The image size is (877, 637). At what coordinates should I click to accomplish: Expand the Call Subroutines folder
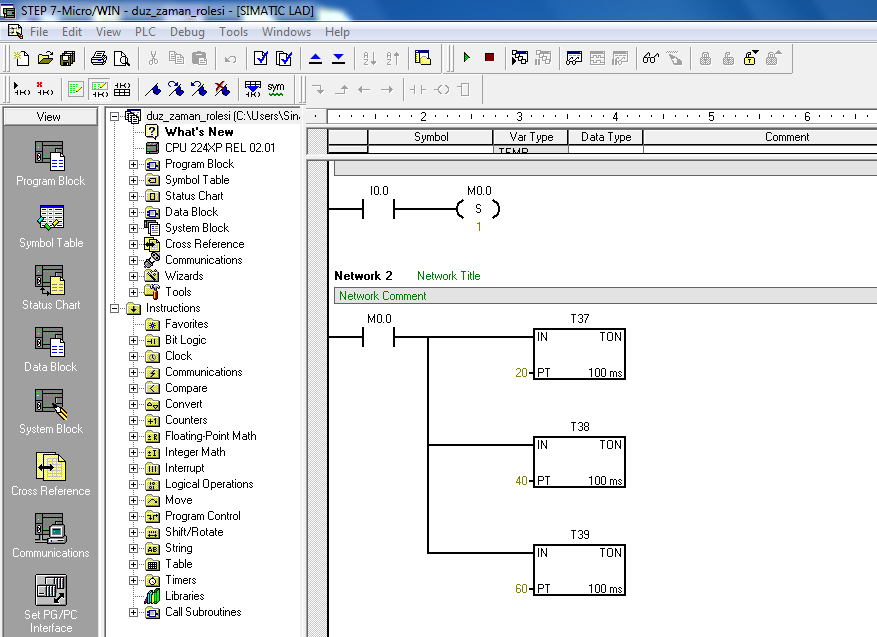[133, 612]
